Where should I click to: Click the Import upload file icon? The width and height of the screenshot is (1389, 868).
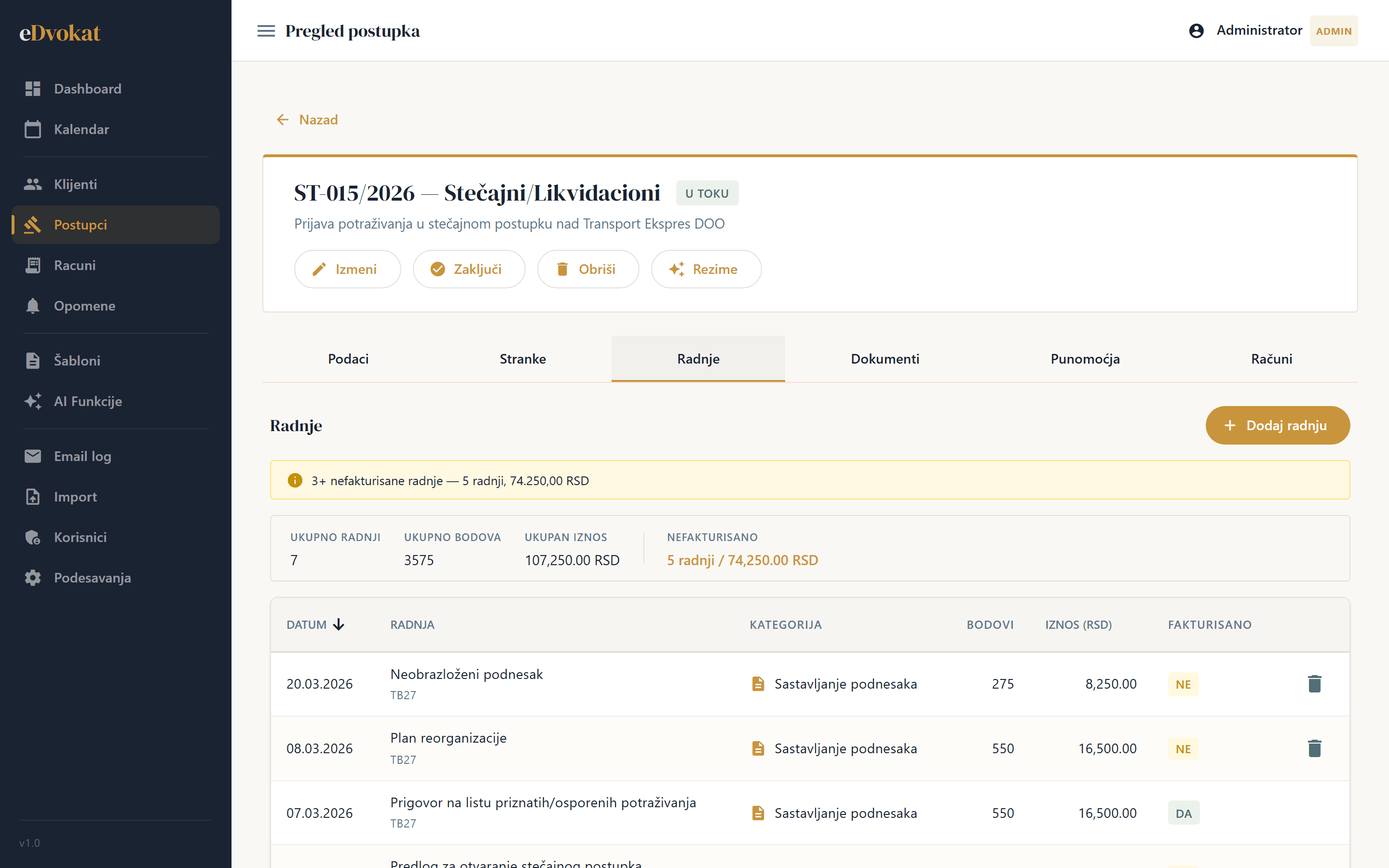[x=33, y=497]
